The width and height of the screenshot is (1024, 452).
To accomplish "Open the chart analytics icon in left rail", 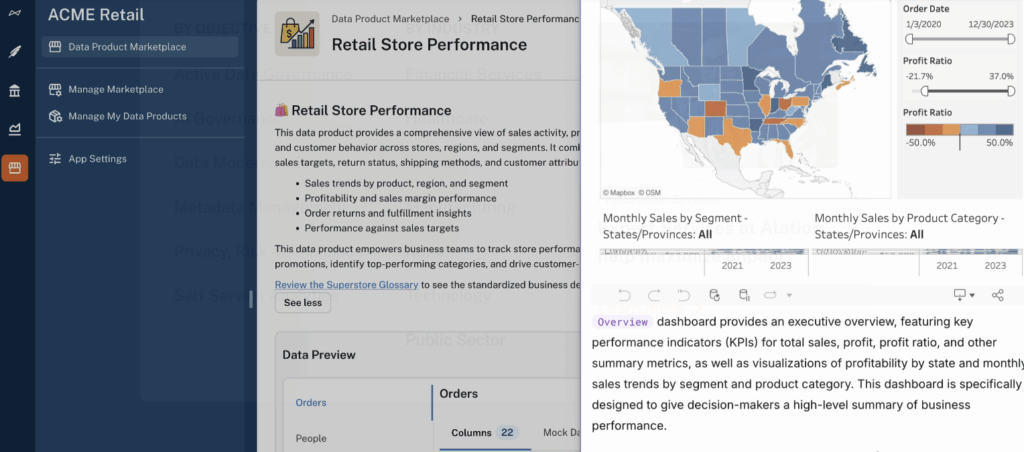I will click(x=15, y=129).
